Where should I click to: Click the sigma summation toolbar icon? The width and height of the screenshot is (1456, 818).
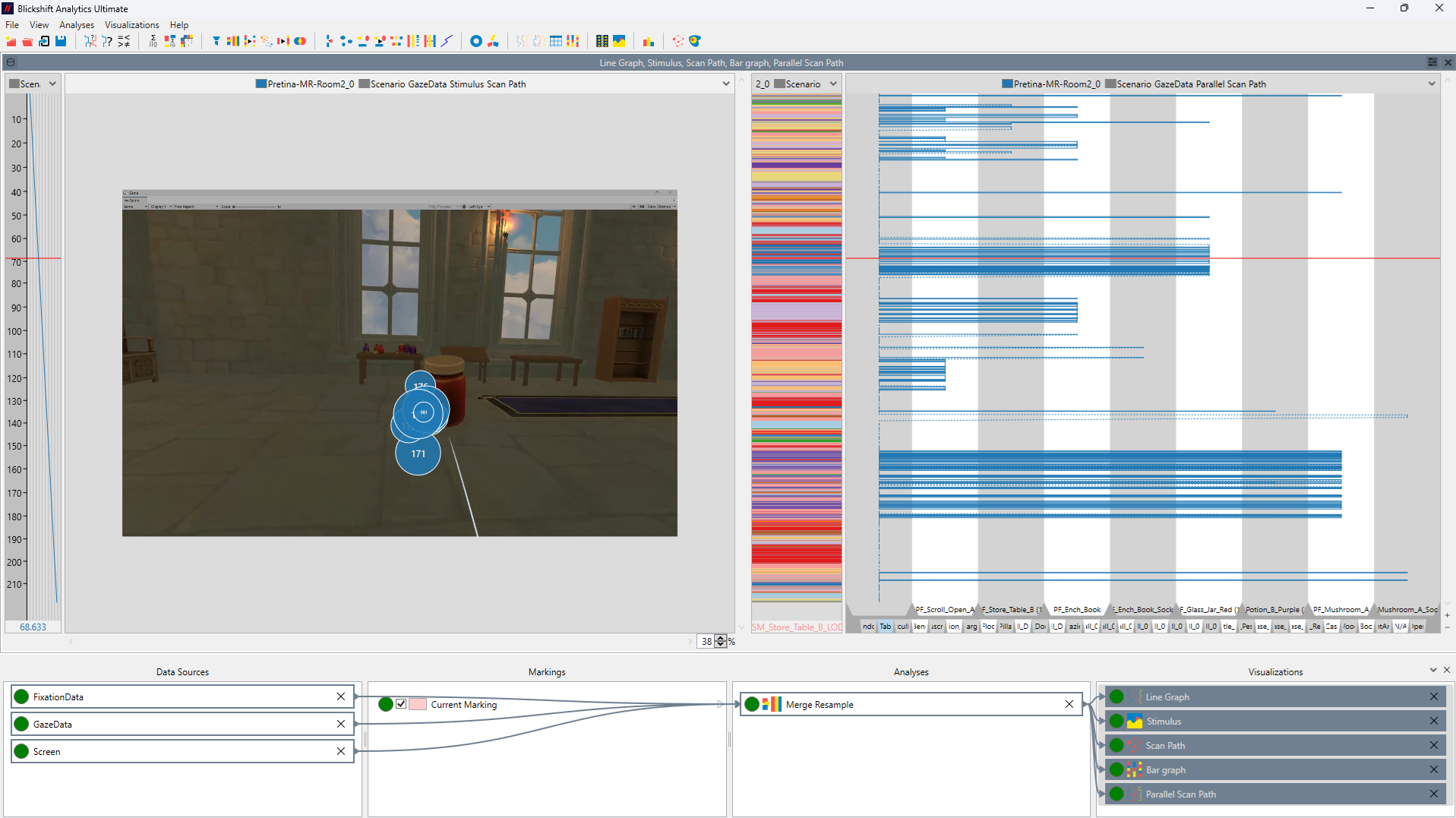153,41
